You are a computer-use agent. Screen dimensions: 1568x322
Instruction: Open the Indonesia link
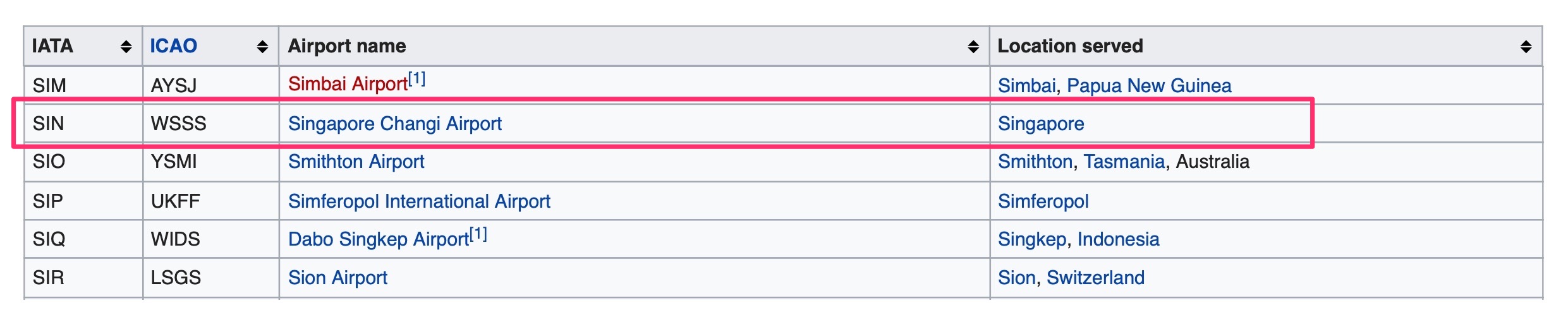(x=1118, y=239)
